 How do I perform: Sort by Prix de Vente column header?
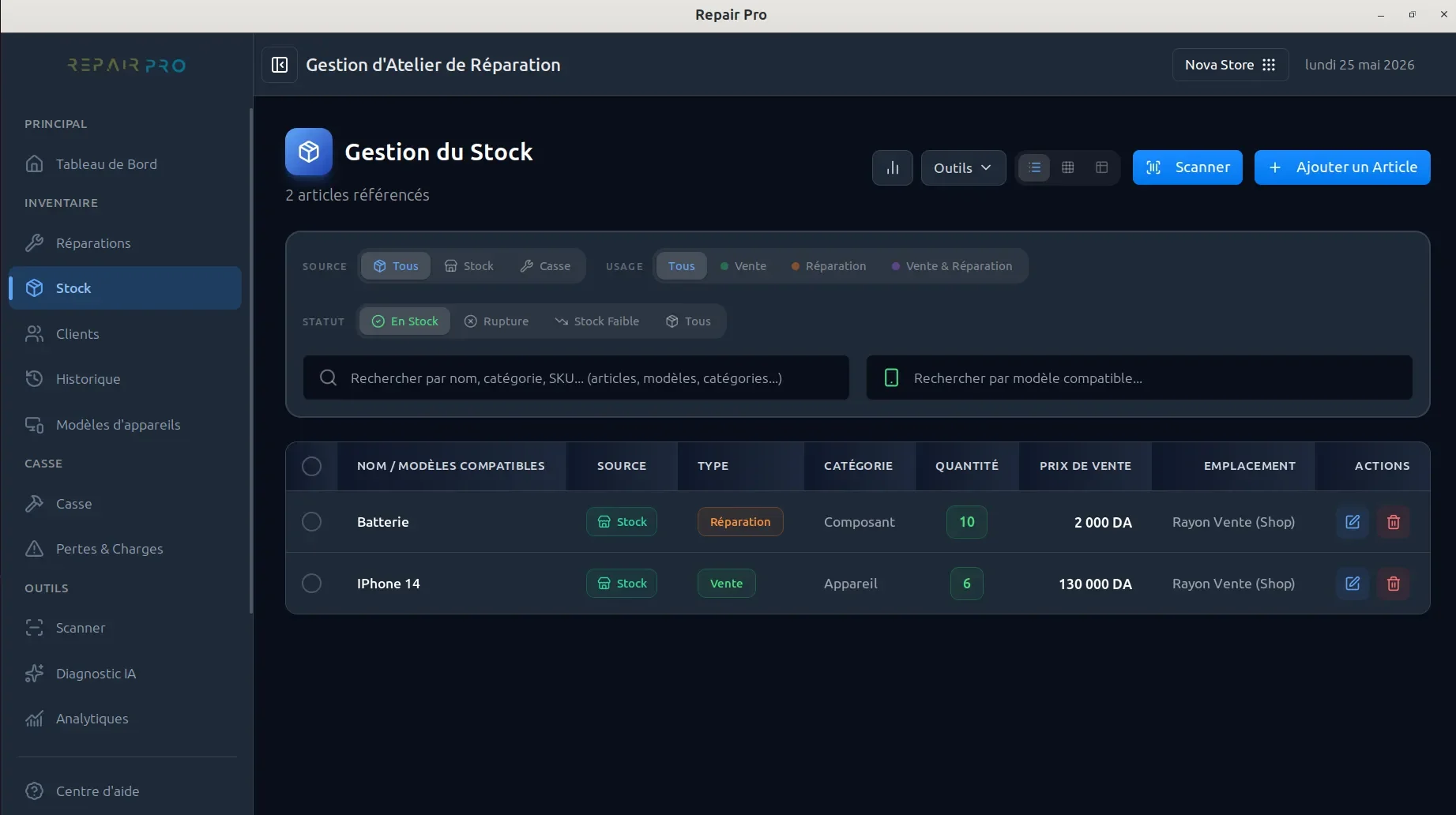click(1085, 466)
